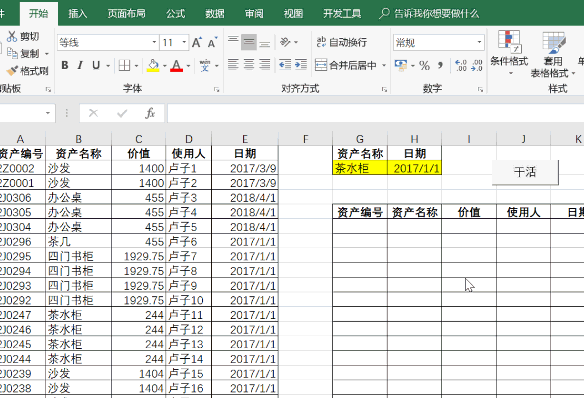Click the insert function fx icon
Viewport: 584px width, 398px height.
tap(150, 113)
